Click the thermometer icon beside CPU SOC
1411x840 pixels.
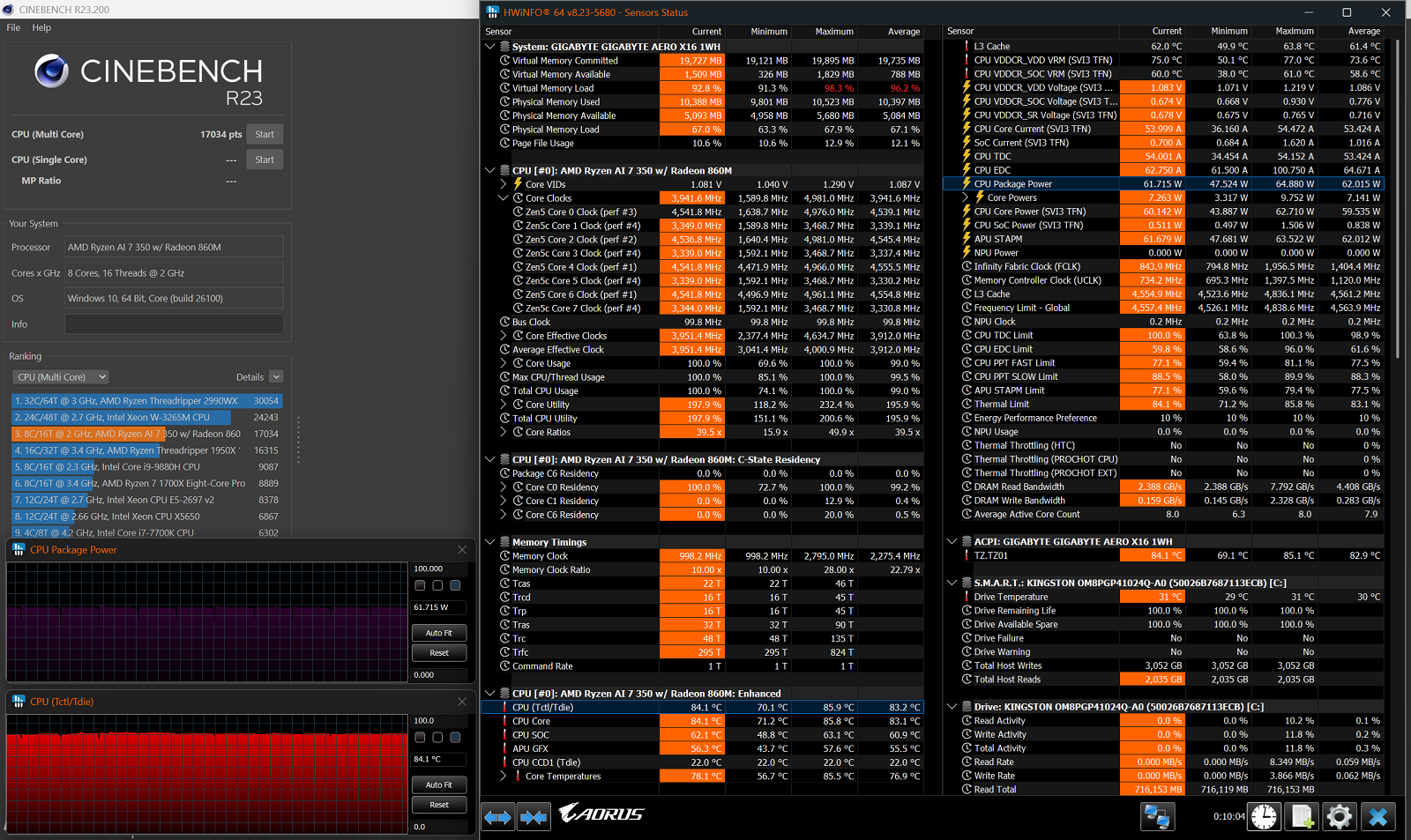(x=505, y=735)
